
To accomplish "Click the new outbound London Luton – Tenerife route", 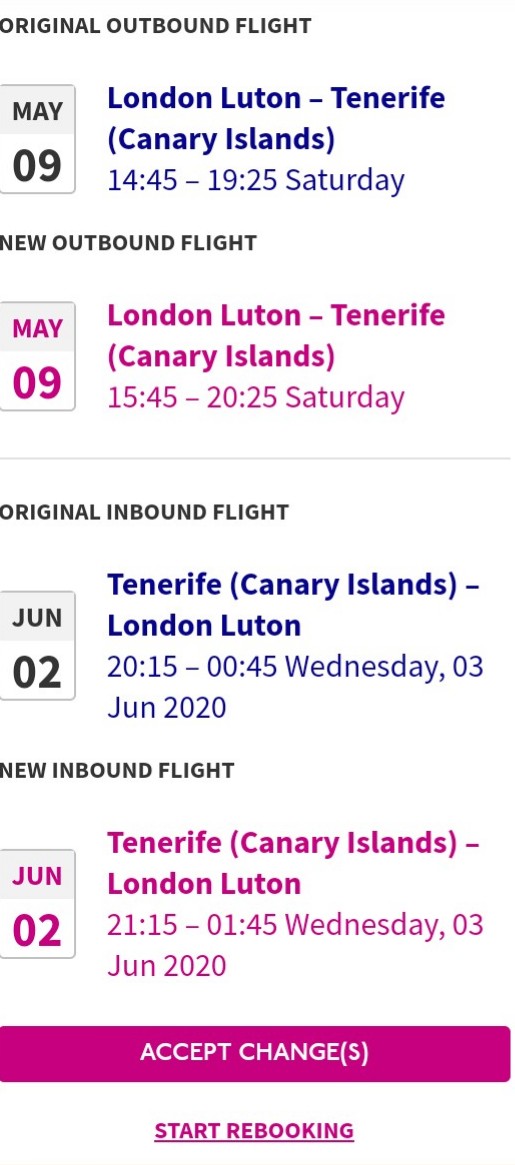I will [x=276, y=336].
